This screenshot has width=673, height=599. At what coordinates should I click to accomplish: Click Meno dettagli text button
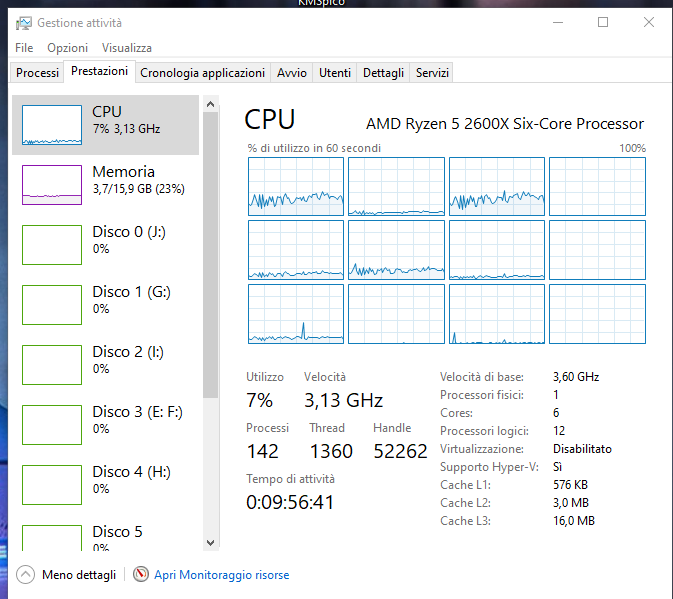click(79, 575)
